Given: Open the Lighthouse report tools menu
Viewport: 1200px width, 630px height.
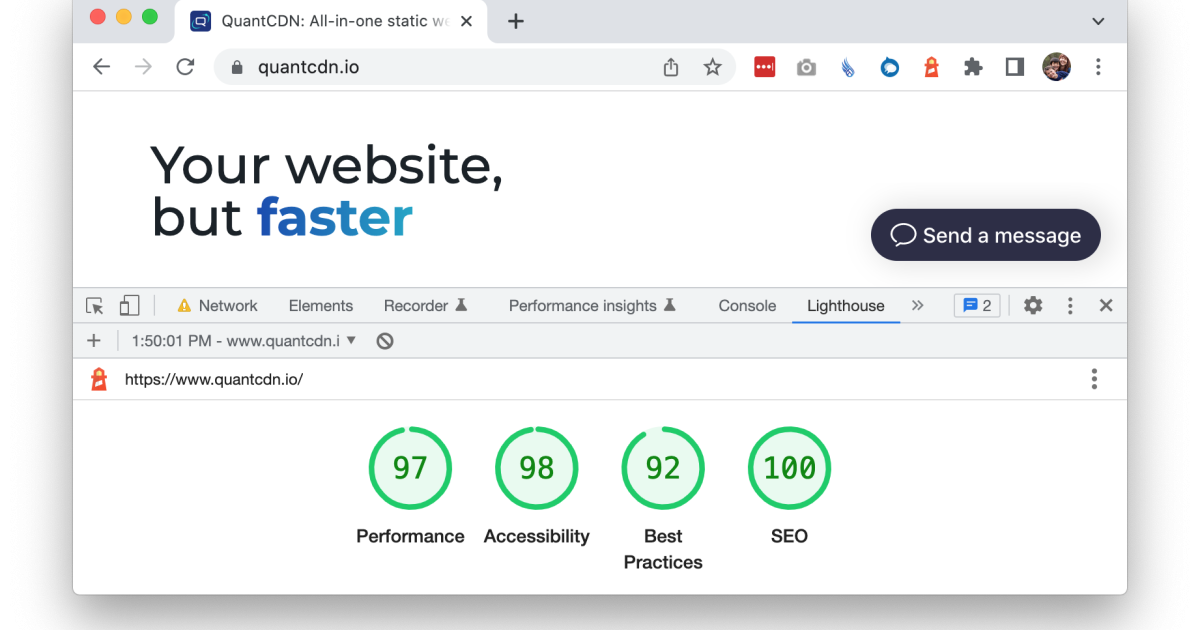Looking at the screenshot, I should coord(1094,379).
